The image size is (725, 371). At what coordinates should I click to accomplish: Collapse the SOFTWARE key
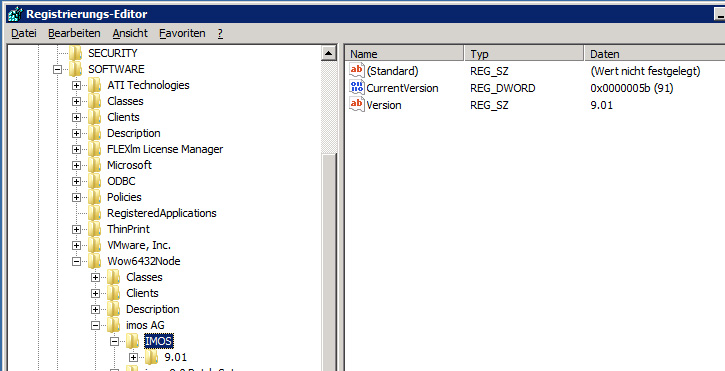point(57,69)
